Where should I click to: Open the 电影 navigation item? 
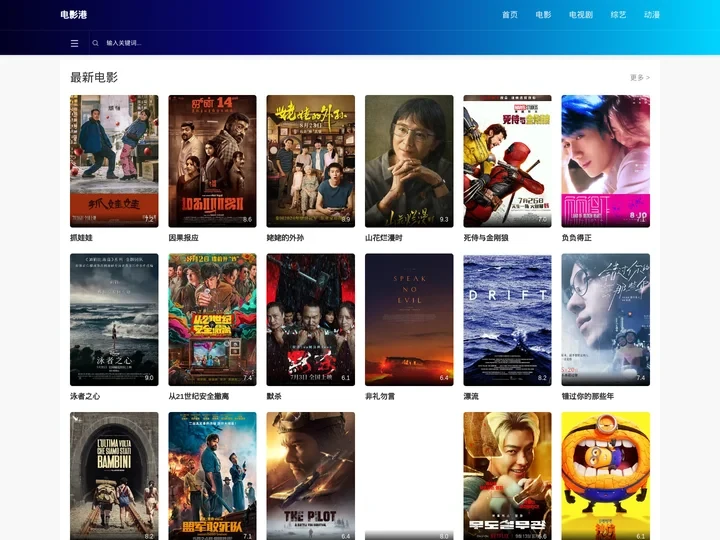click(x=543, y=15)
